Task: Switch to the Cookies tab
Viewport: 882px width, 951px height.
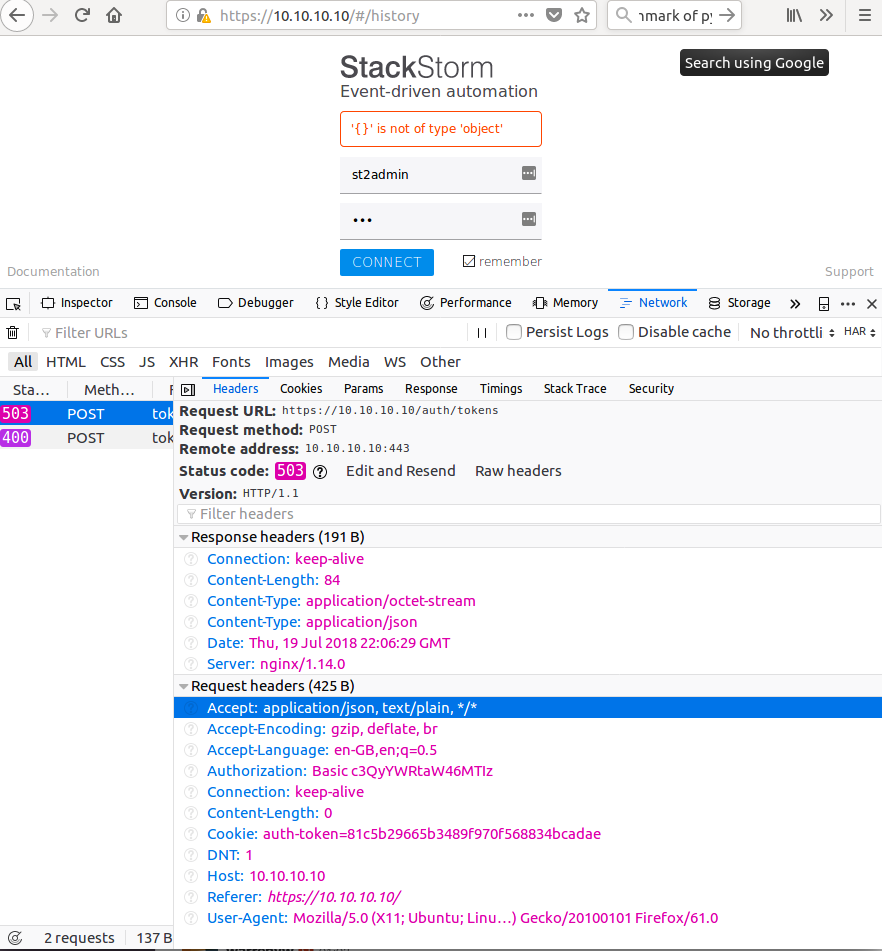Action: point(300,388)
